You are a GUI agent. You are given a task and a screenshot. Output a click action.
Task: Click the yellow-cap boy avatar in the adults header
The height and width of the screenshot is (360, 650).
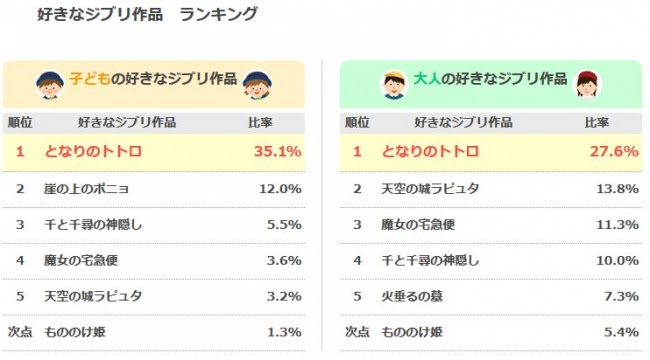[x=394, y=85]
